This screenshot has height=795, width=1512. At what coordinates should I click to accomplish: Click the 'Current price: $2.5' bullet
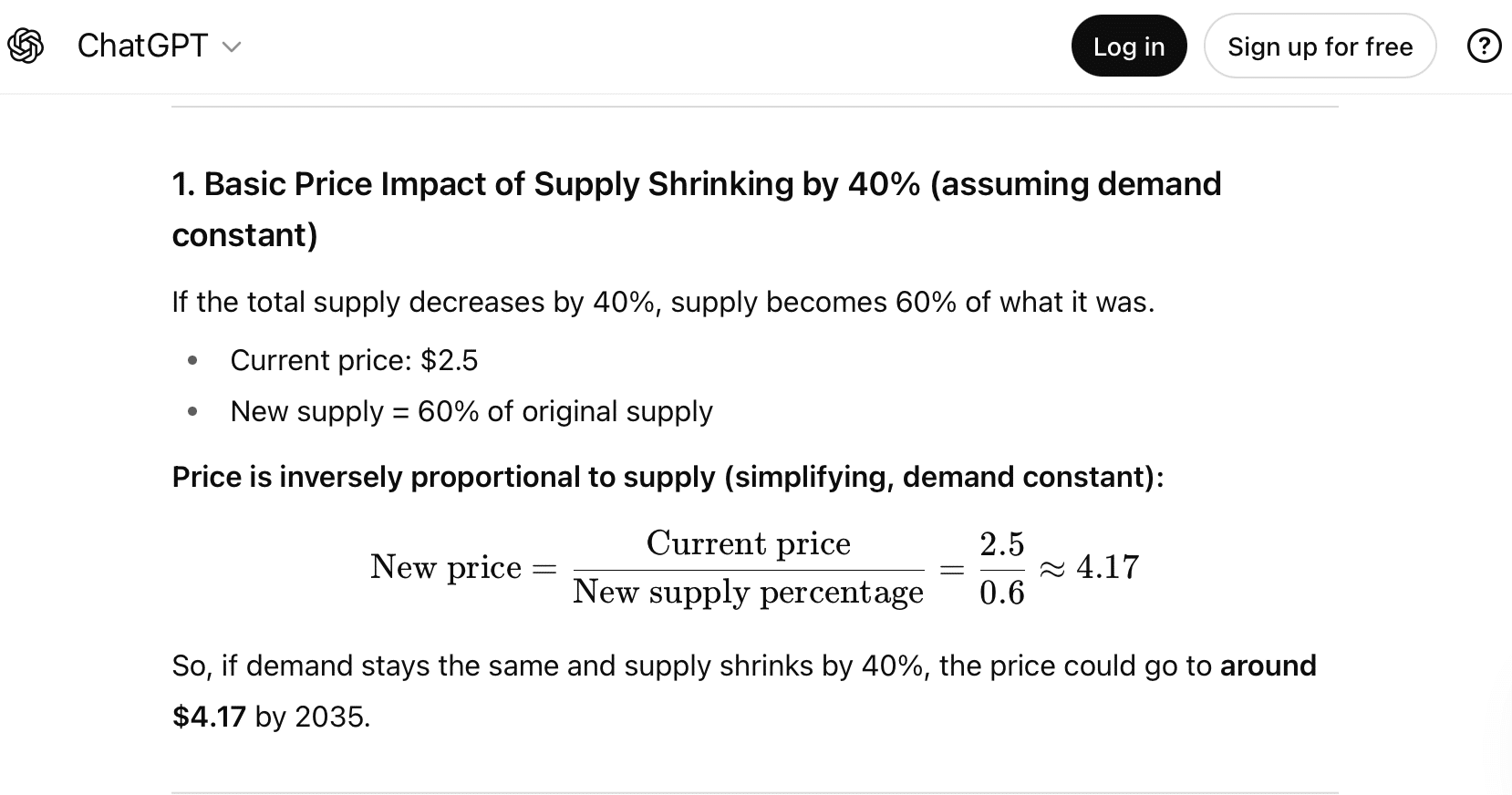354,360
